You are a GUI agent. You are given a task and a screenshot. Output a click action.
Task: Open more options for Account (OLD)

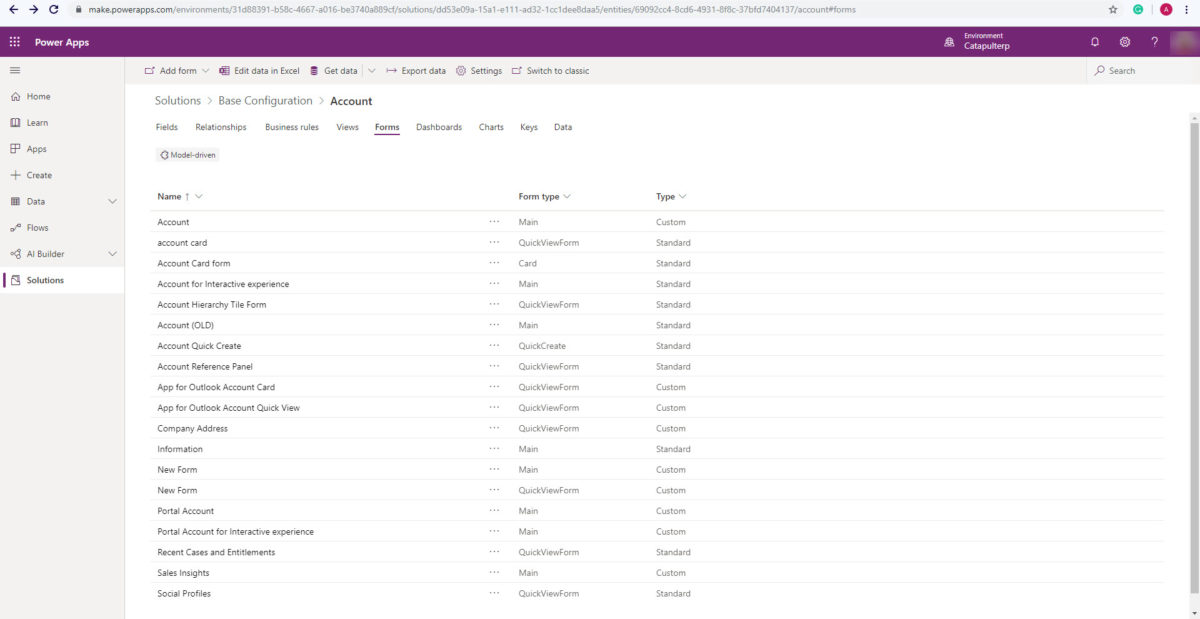tap(494, 325)
